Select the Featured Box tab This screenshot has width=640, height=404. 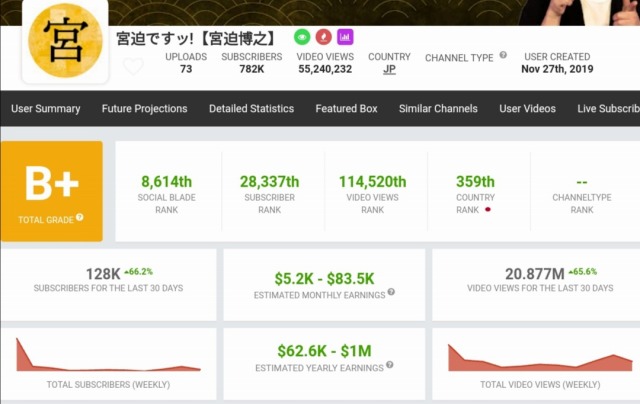tap(346, 109)
